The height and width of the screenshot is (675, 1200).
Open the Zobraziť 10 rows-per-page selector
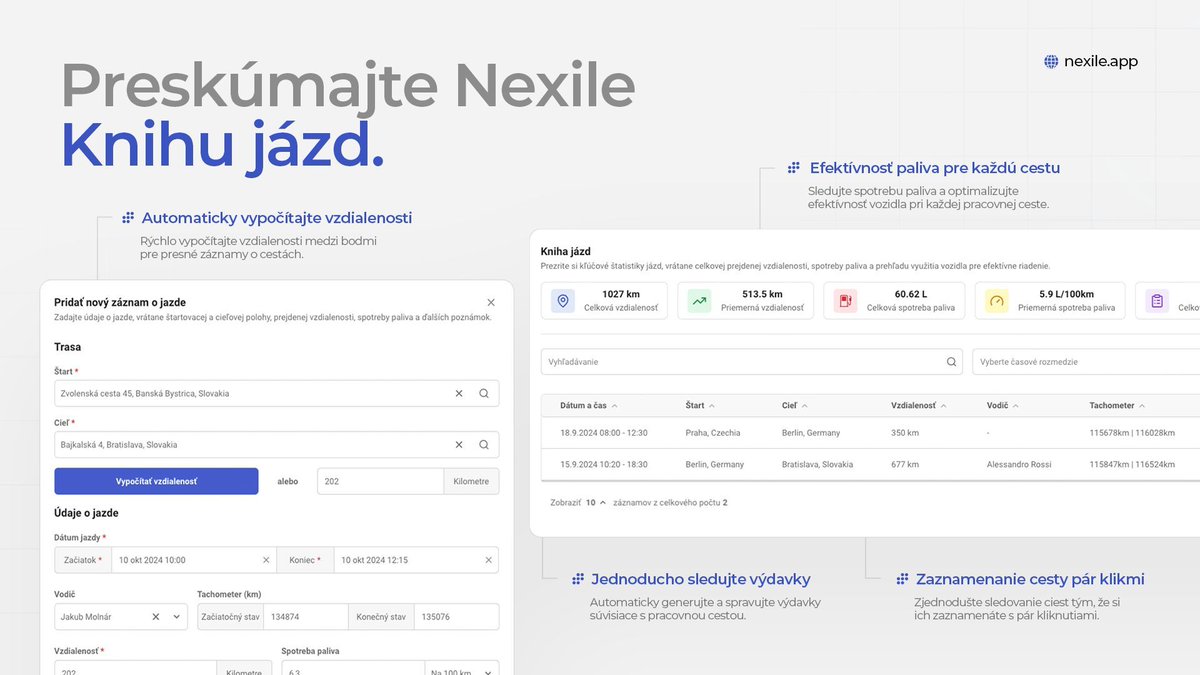coord(596,502)
